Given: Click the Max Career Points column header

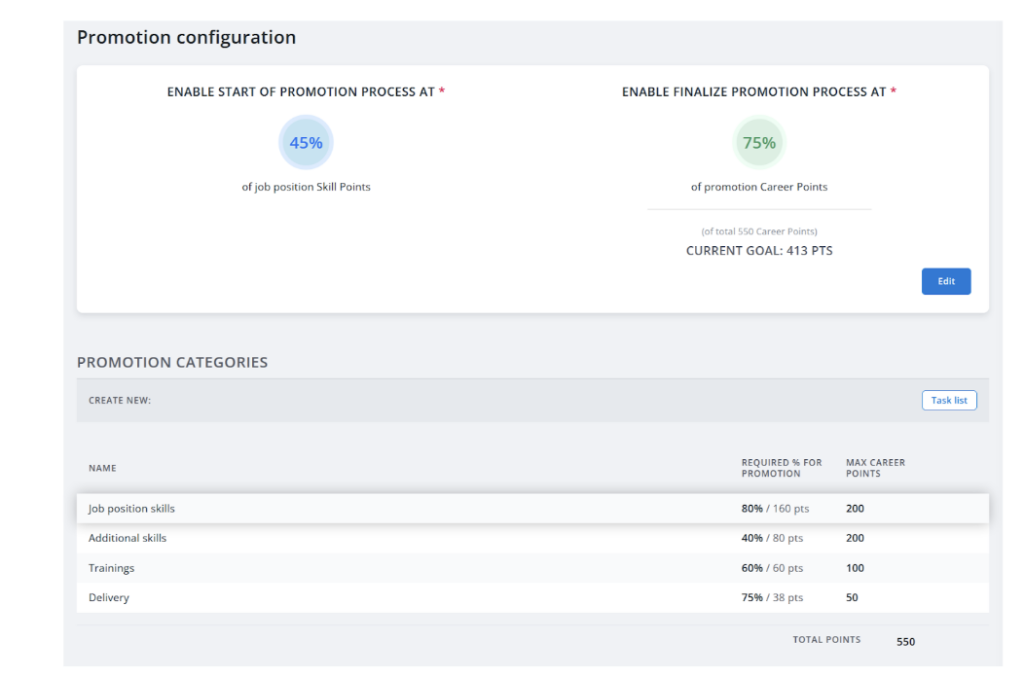Looking at the screenshot, I should click(875, 468).
